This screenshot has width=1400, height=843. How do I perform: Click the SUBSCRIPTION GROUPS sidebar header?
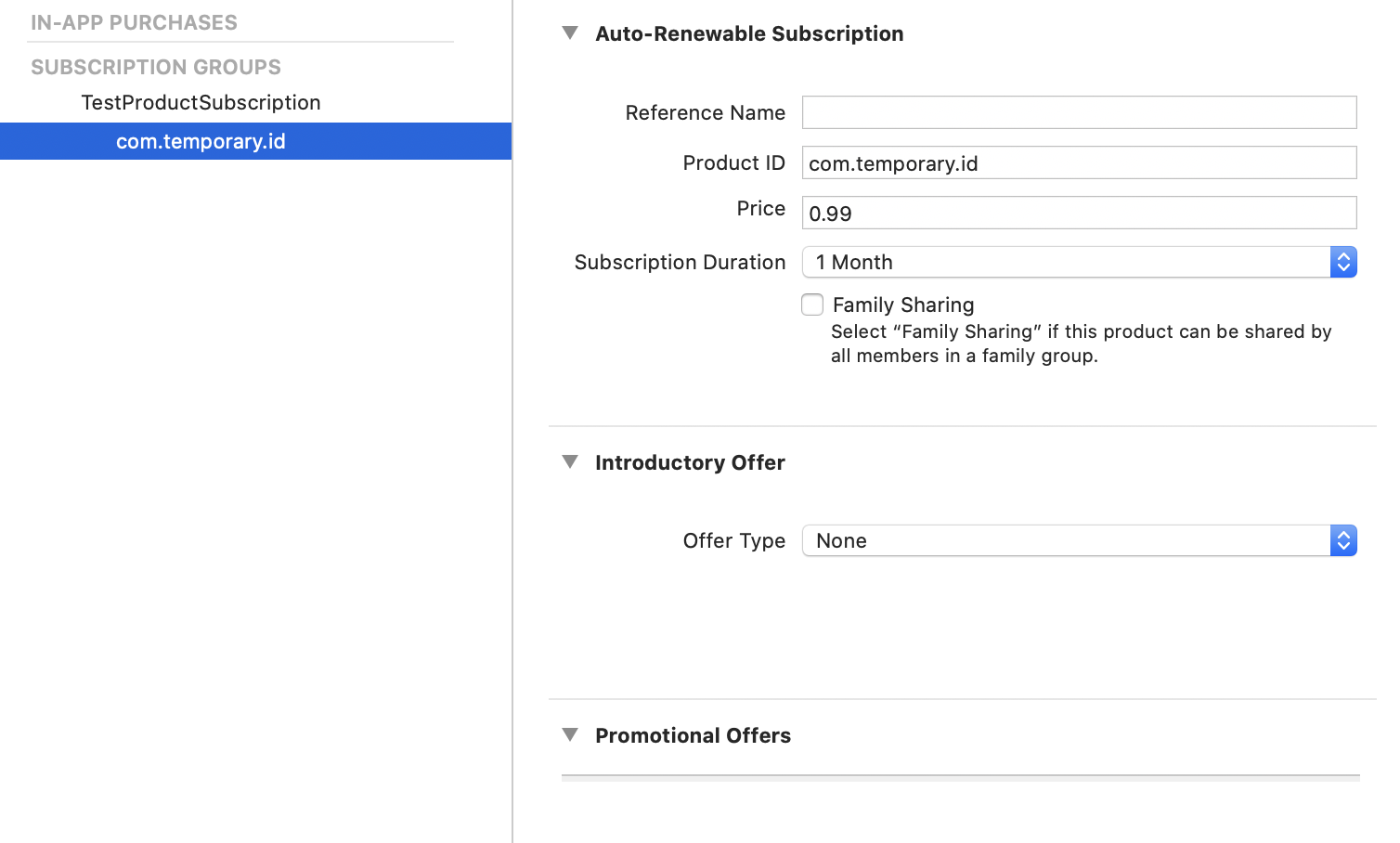pos(156,67)
